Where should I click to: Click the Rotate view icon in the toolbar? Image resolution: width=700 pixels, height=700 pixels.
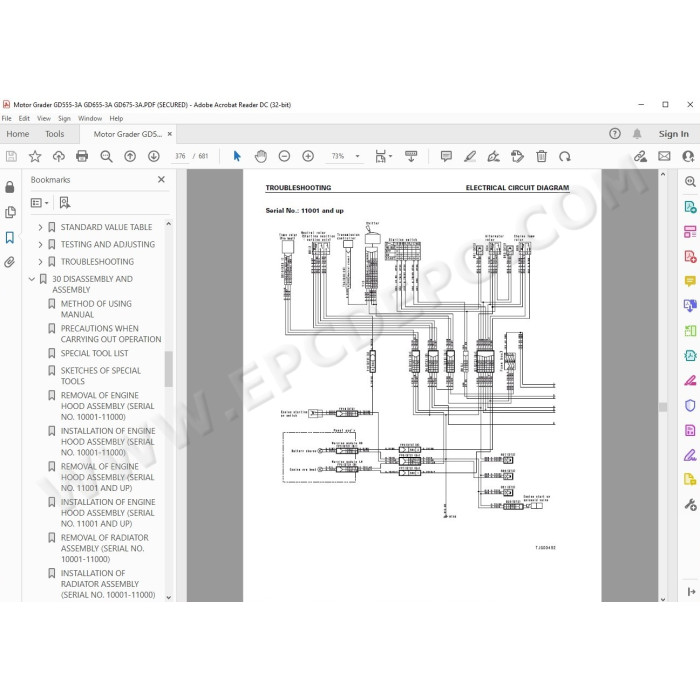(565, 156)
